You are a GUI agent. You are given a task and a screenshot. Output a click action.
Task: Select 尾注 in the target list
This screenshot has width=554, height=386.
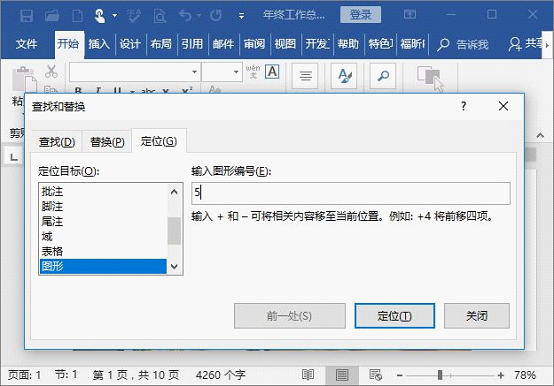(103, 221)
